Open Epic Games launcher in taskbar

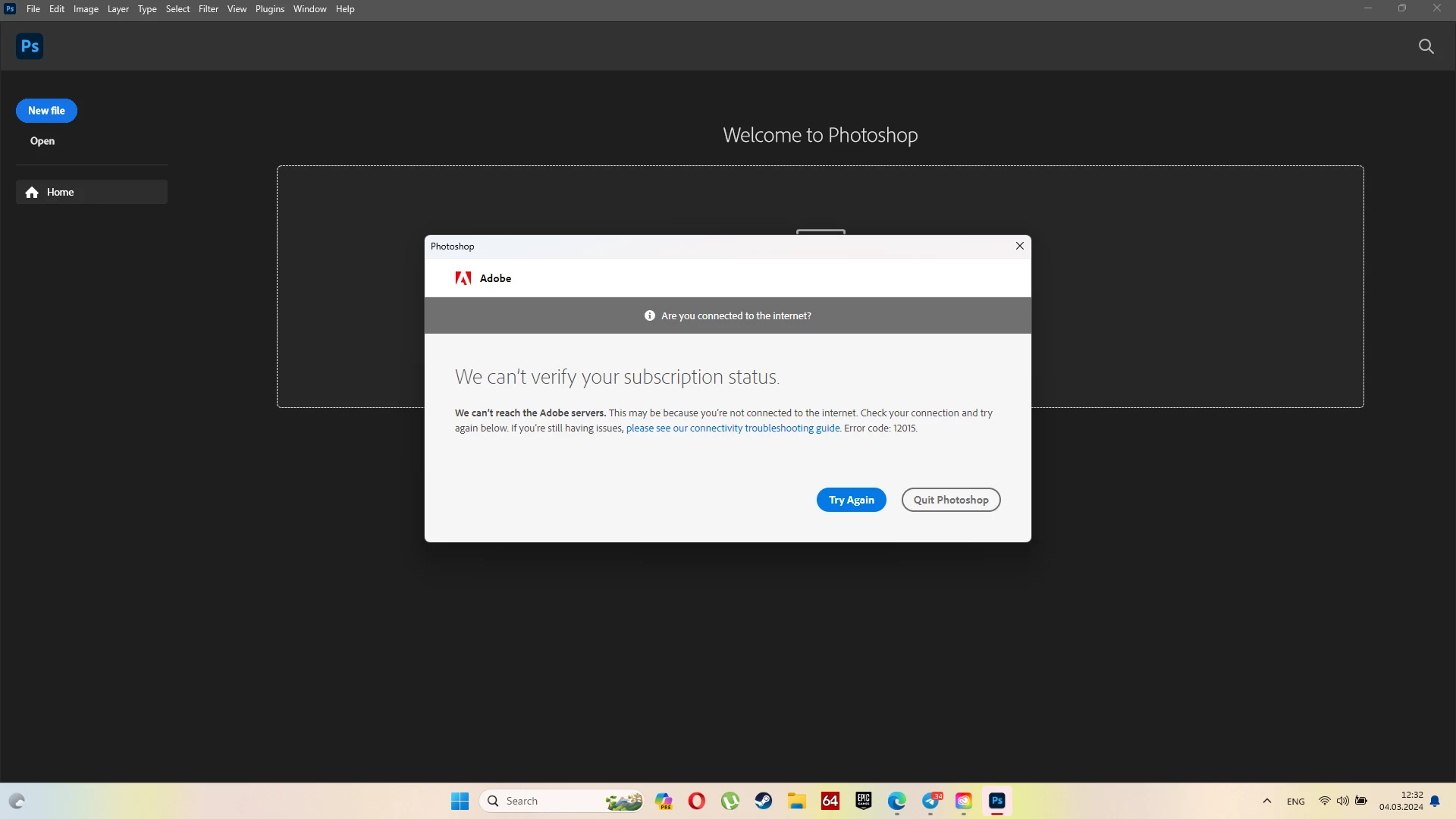coord(863,801)
